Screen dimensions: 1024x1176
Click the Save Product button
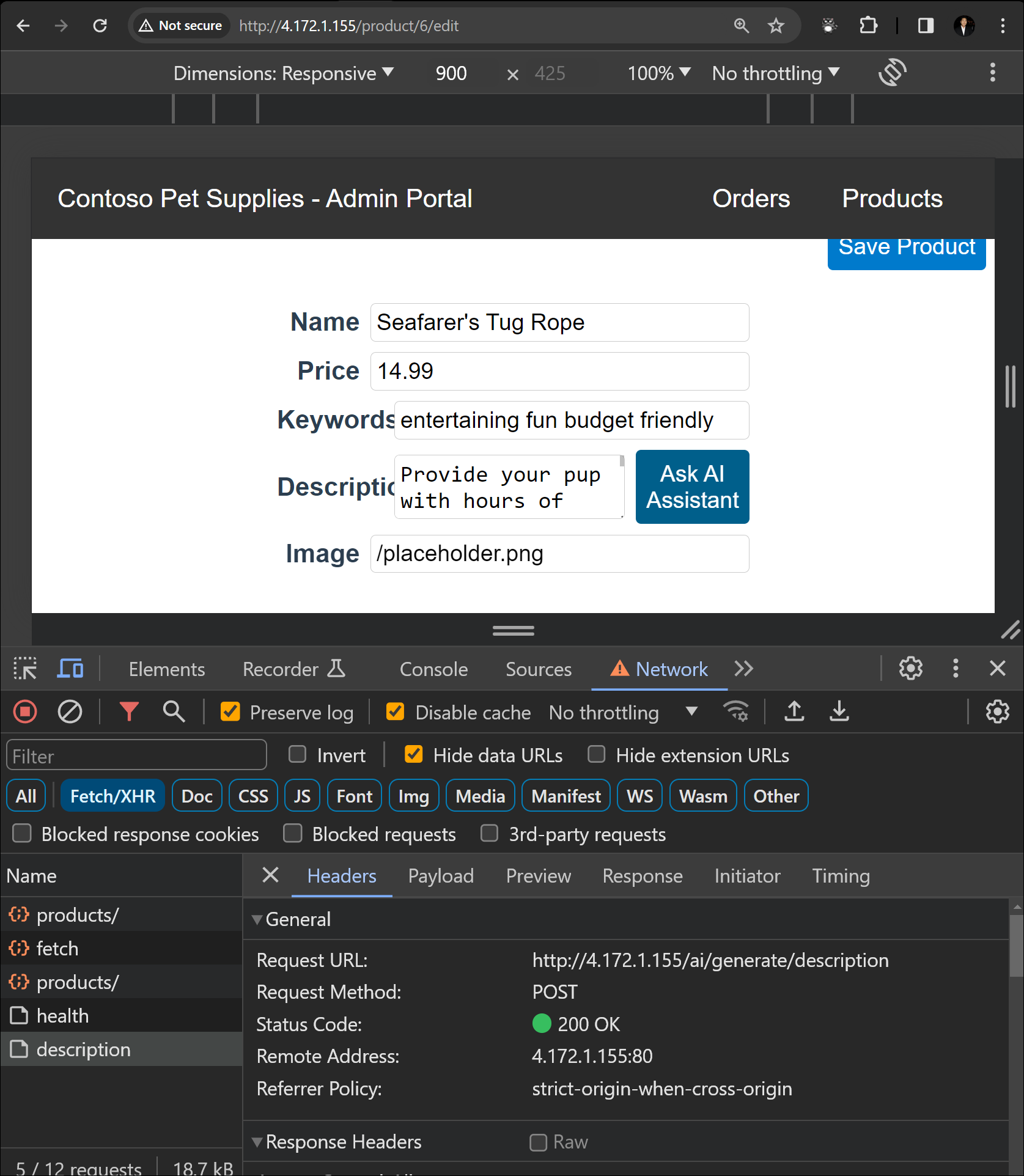pos(906,249)
